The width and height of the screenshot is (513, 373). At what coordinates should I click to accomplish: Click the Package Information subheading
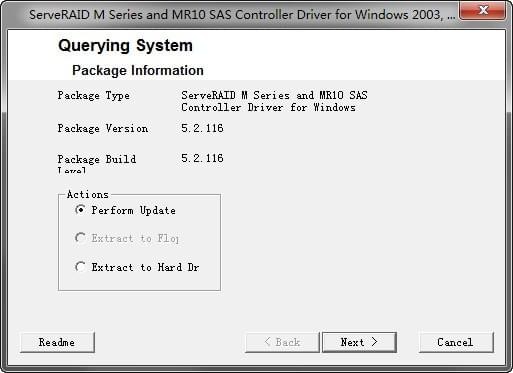(138, 70)
